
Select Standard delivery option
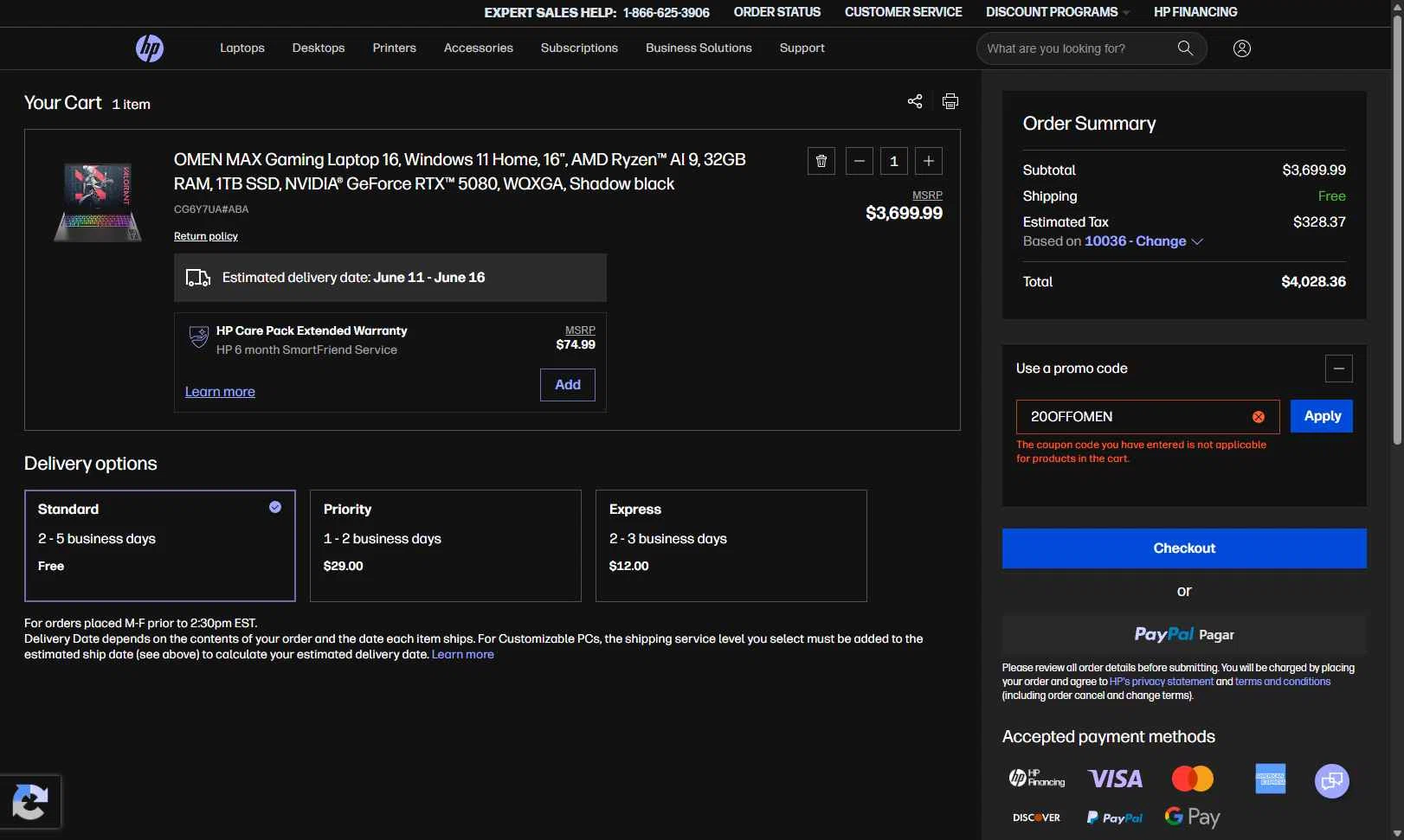(x=160, y=546)
